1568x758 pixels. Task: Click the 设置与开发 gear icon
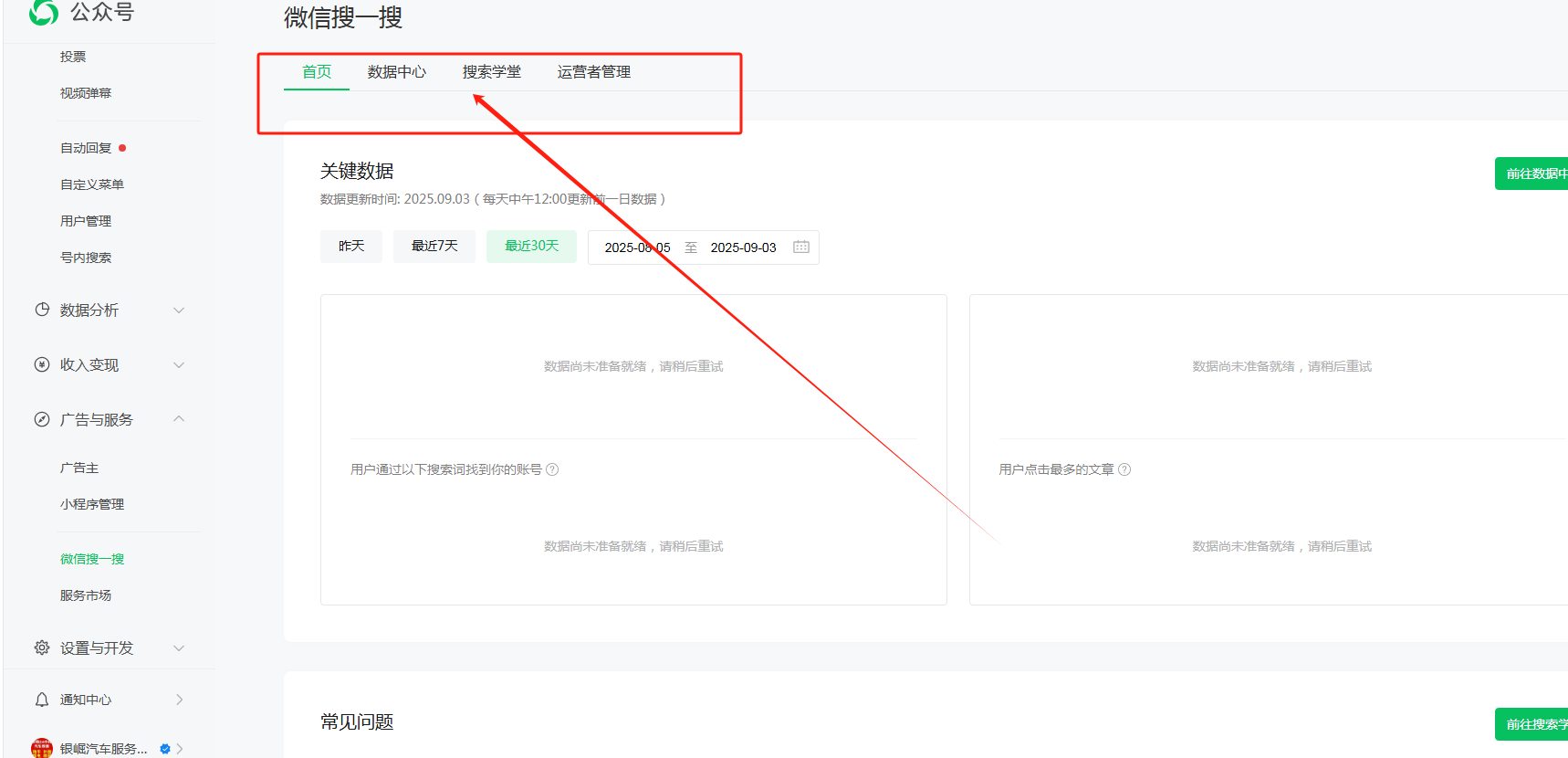coord(42,647)
